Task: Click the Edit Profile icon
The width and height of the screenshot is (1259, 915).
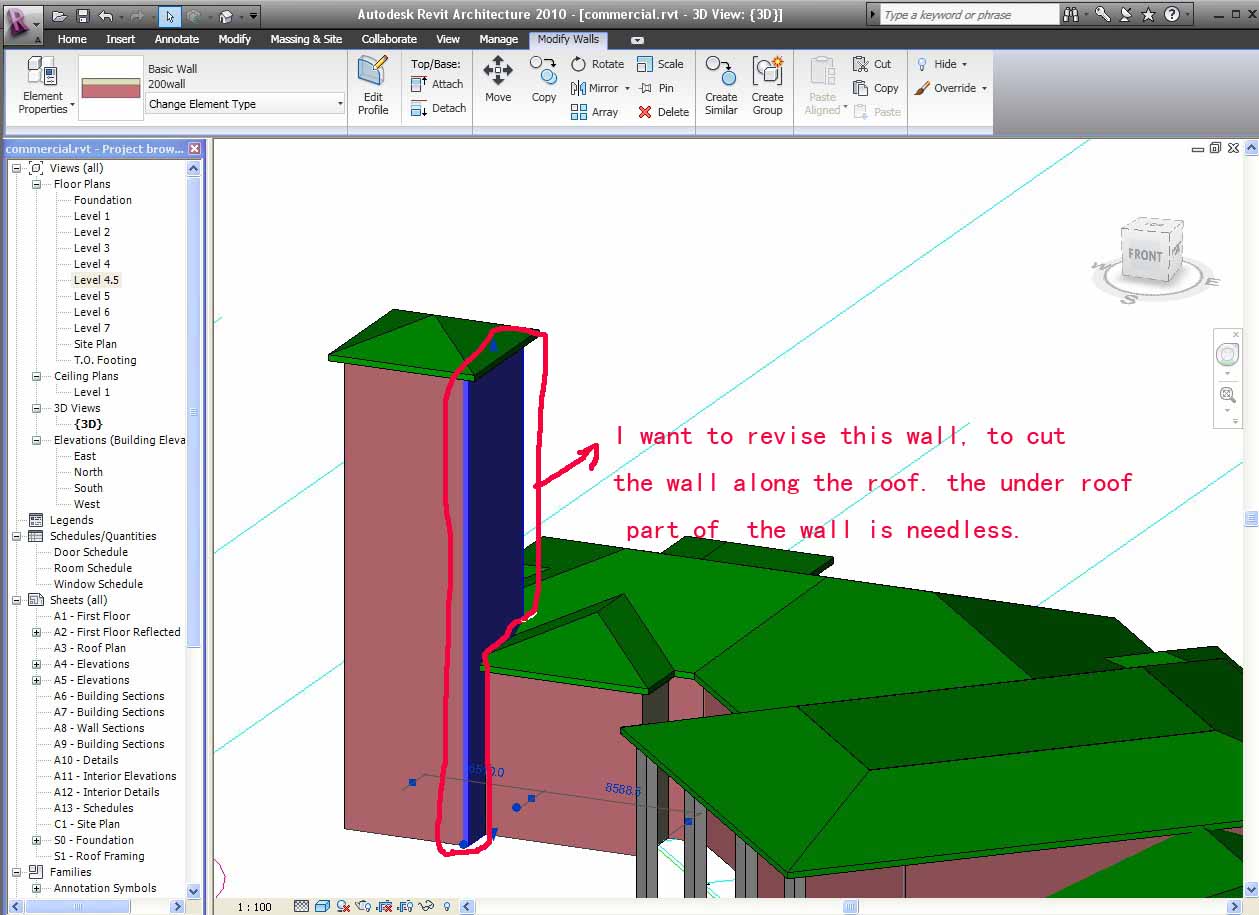Action: pos(373,84)
